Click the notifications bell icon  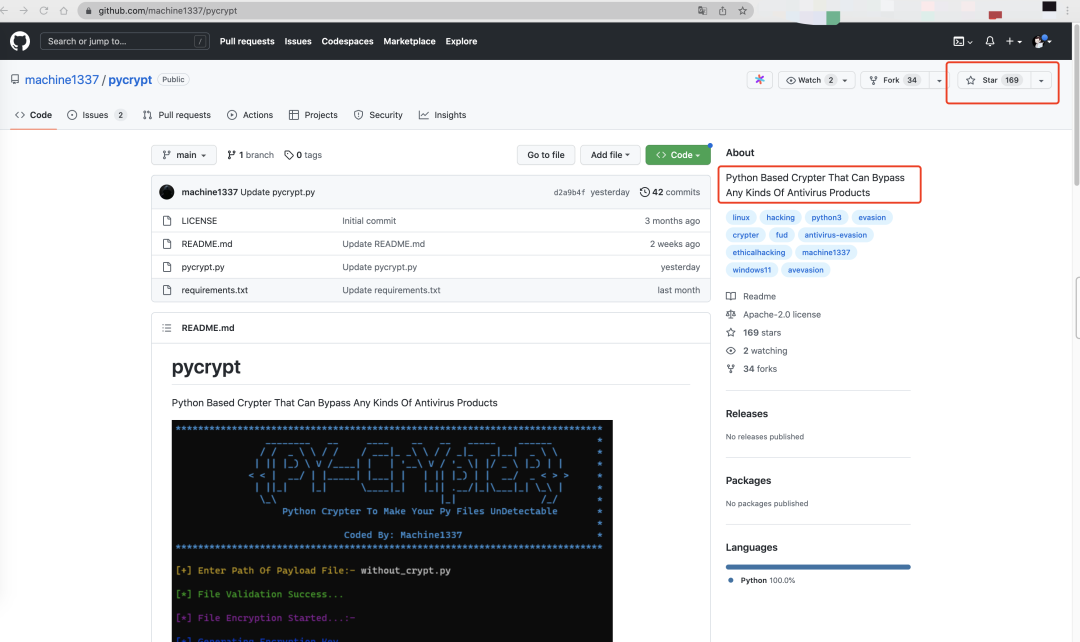coord(990,41)
